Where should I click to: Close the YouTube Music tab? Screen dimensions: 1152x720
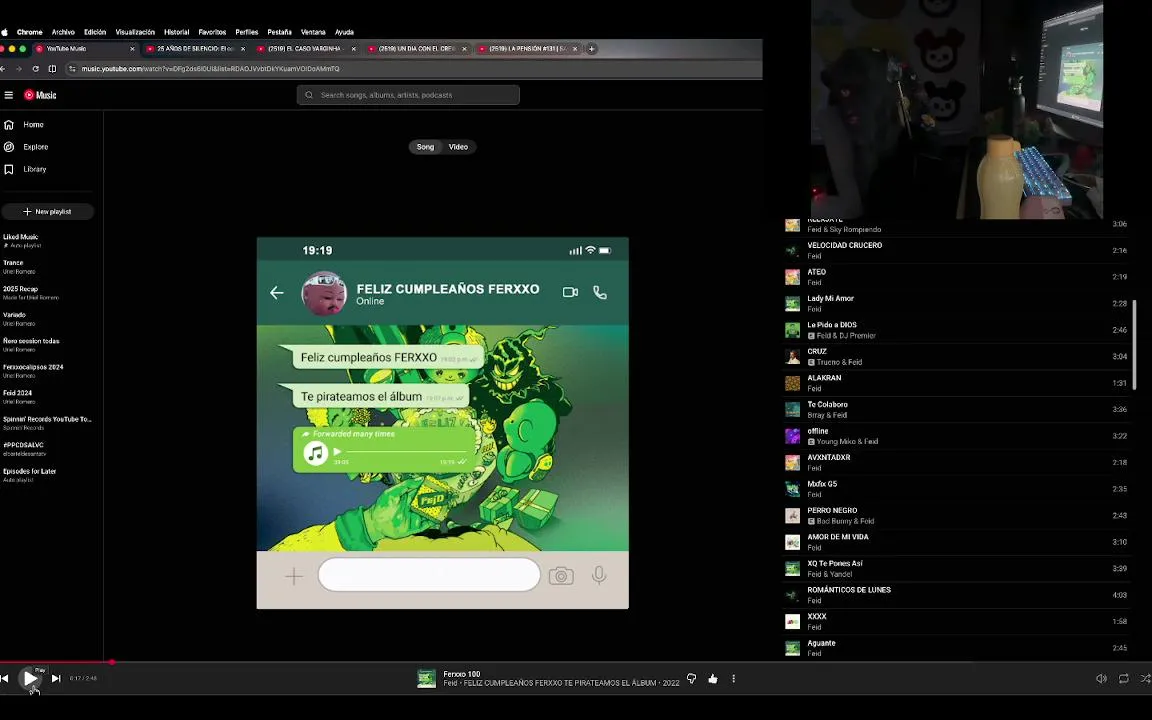coord(132,48)
